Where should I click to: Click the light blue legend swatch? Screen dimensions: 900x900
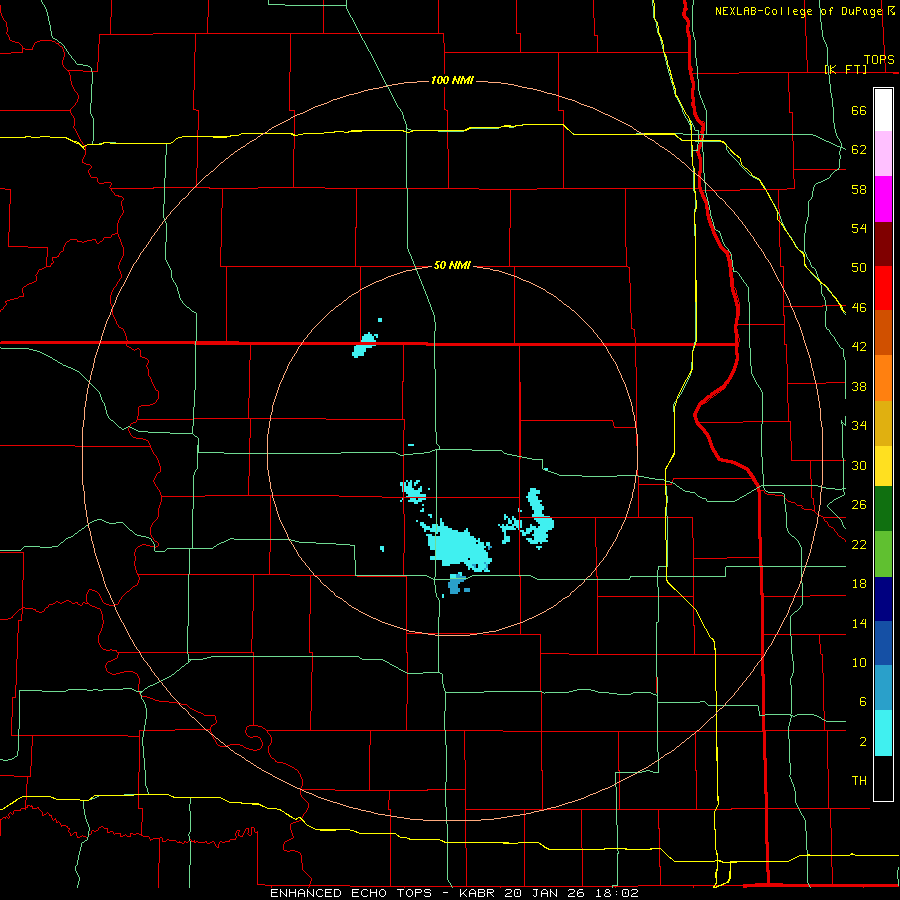883,688
